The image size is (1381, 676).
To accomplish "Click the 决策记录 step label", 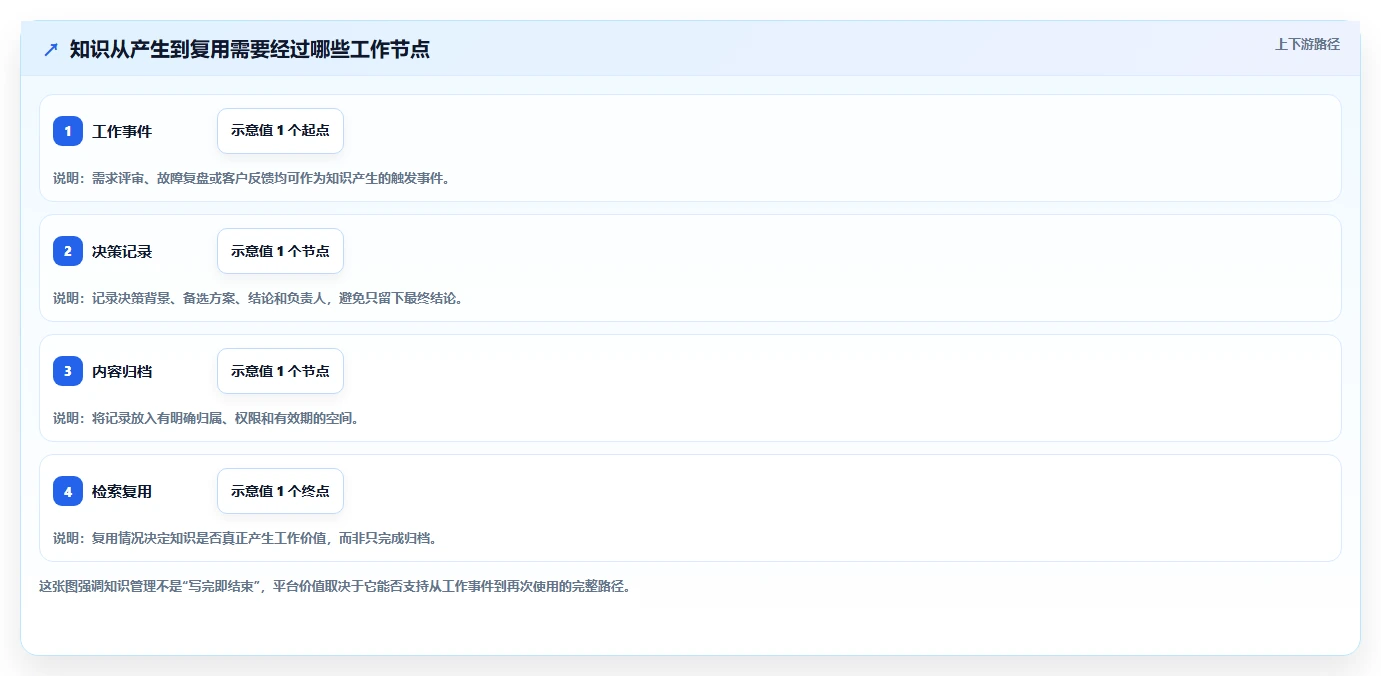I will pyautogui.click(x=122, y=251).
